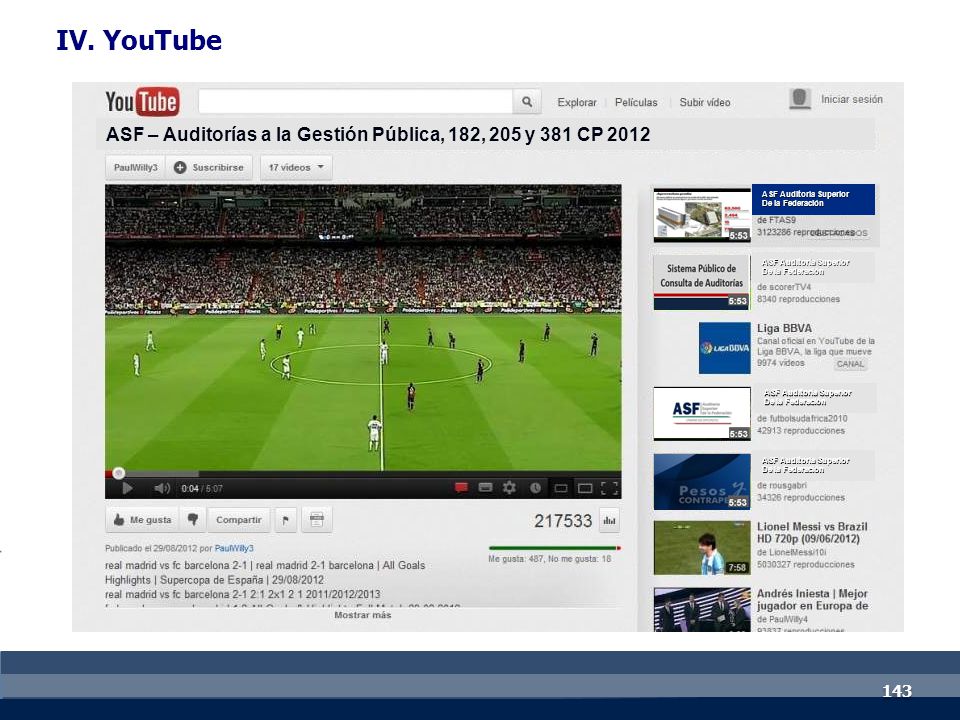Open the Explorar menu
Screen dimensions: 960x720
pyautogui.click(x=577, y=102)
